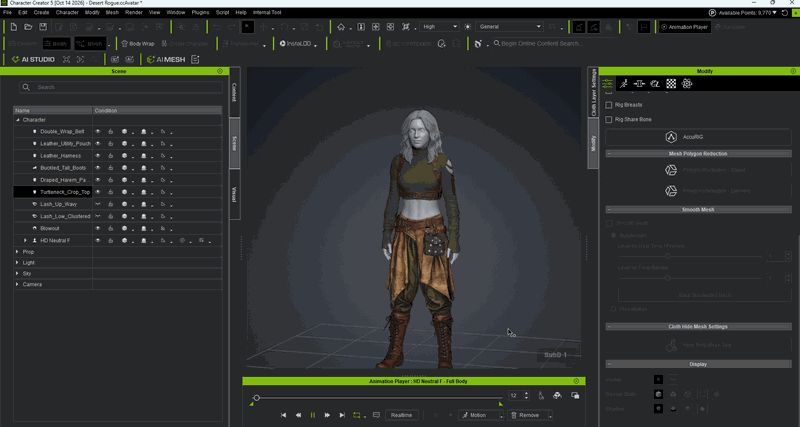The width and height of the screenshot is (800, 427).
Task: Open the InstaLOD tool
Action: (296, 44)
